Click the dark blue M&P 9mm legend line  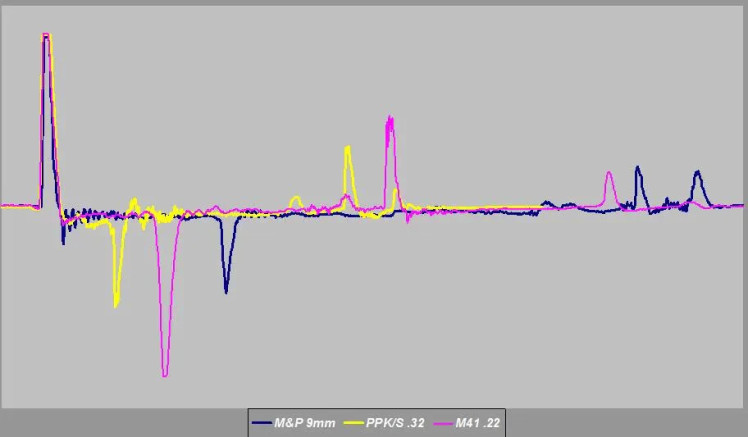(x=262, y=423)
